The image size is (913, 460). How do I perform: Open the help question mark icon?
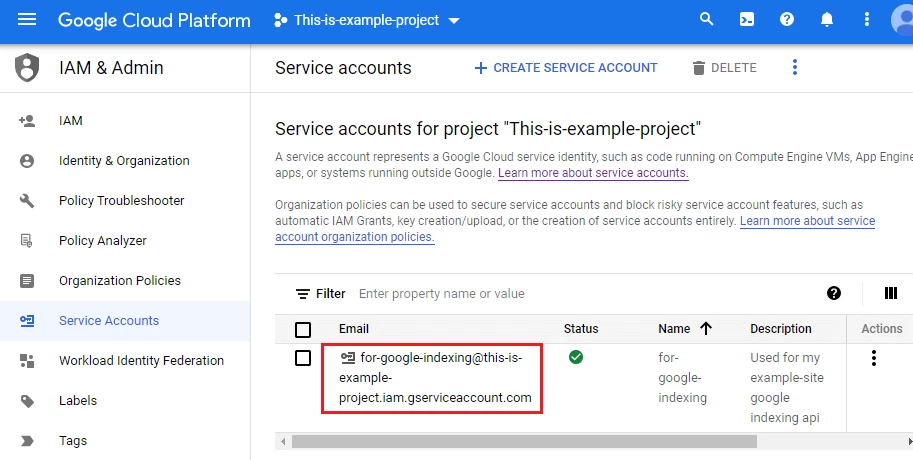(787, 20)
